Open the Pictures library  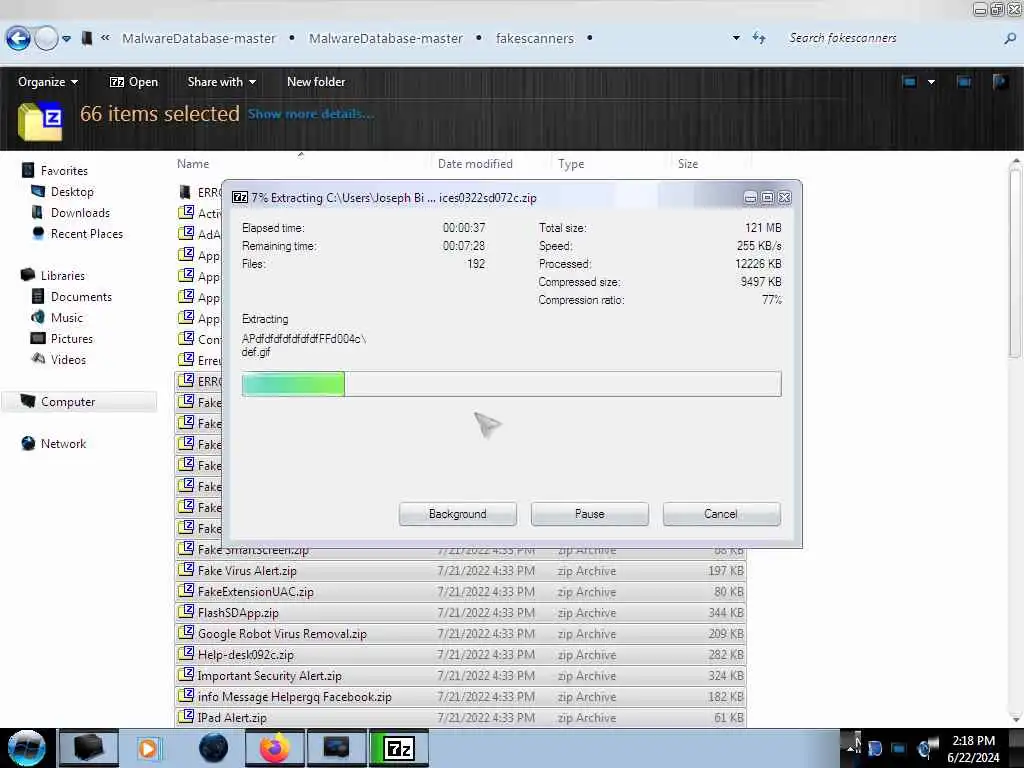pos(72,338)
